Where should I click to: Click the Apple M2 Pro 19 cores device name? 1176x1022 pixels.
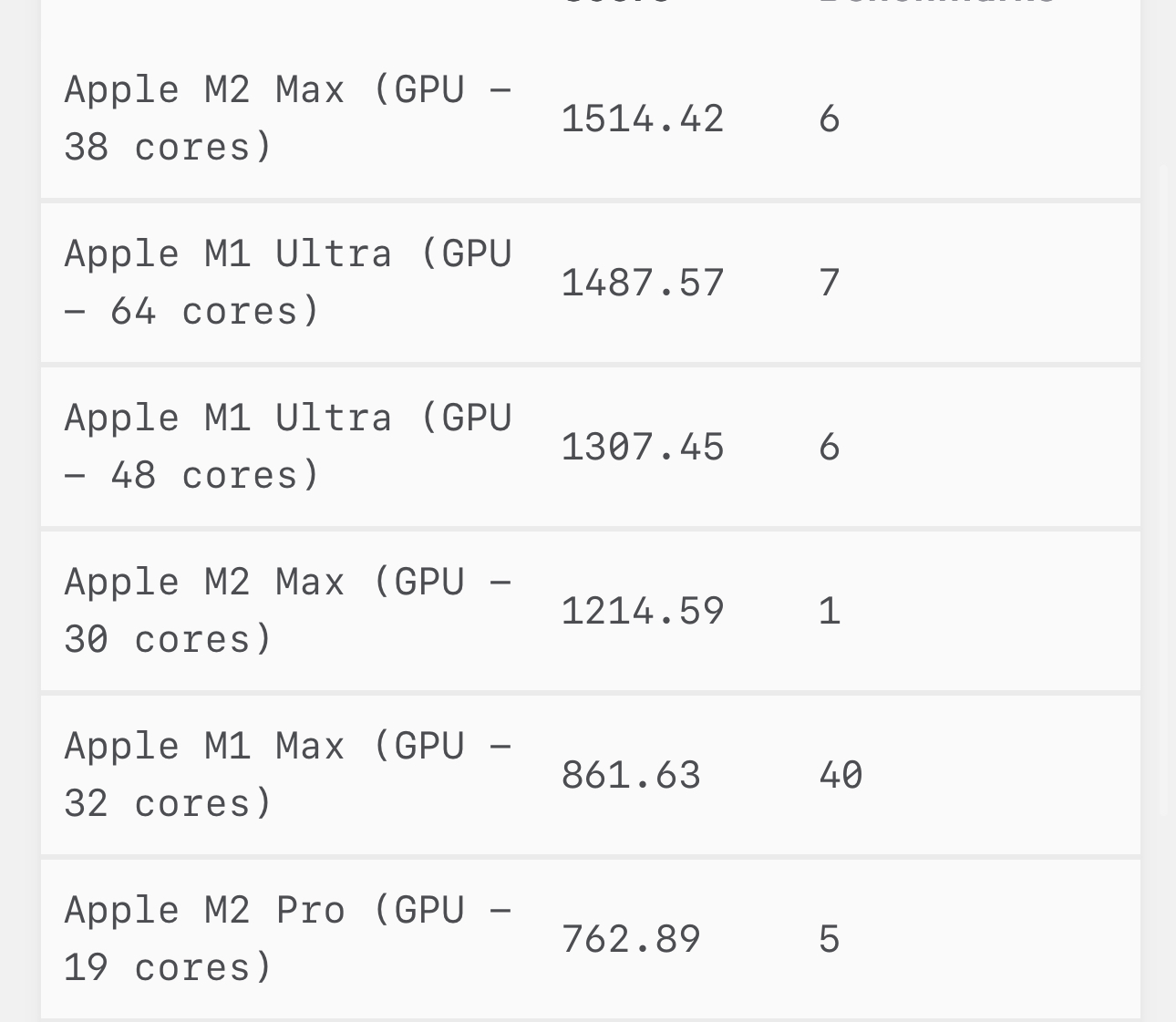[287, 939]
